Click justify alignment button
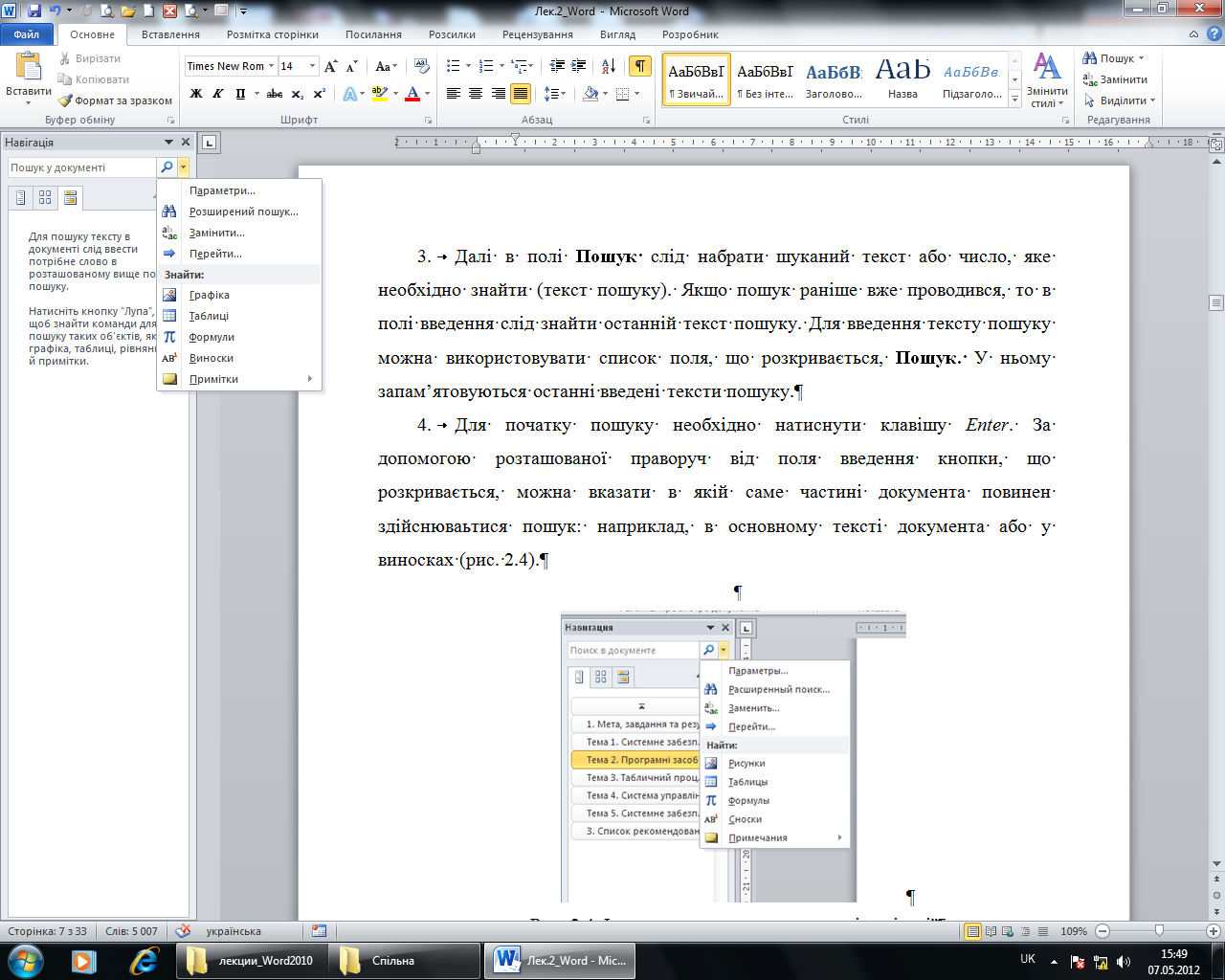This screenshot has width=1225, height=980. [x=521, y=94]
